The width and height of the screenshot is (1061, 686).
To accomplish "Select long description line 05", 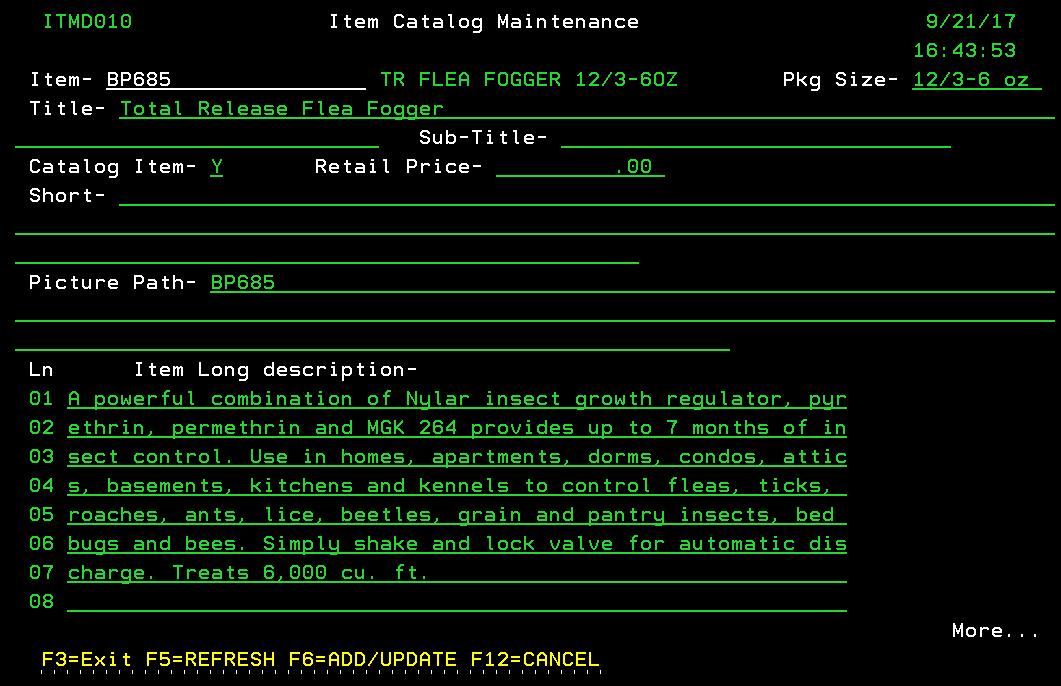I will pyautogui.click(x=457, y=515).
